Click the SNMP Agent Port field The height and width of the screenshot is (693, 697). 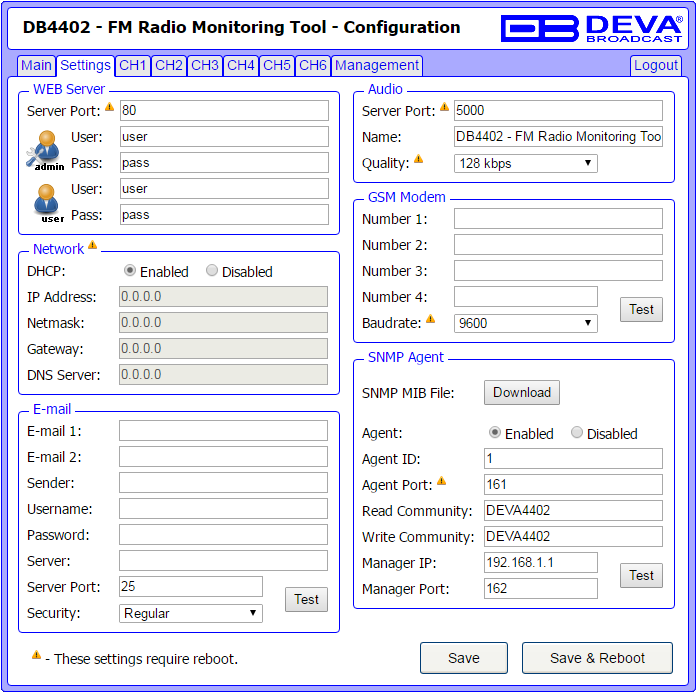click(573, 485)
